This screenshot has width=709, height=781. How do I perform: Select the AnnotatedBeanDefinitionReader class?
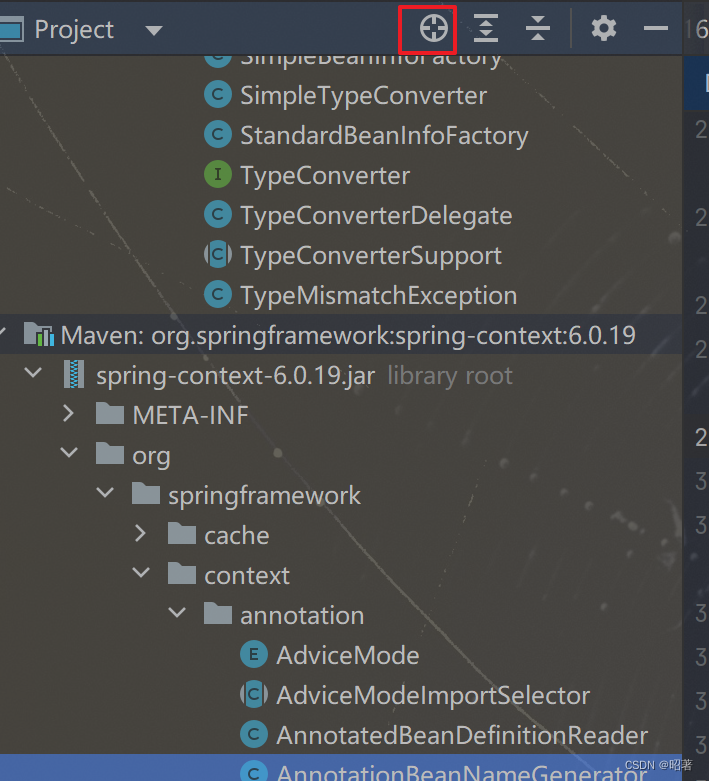pyautogui.click(x=462, y=736)
